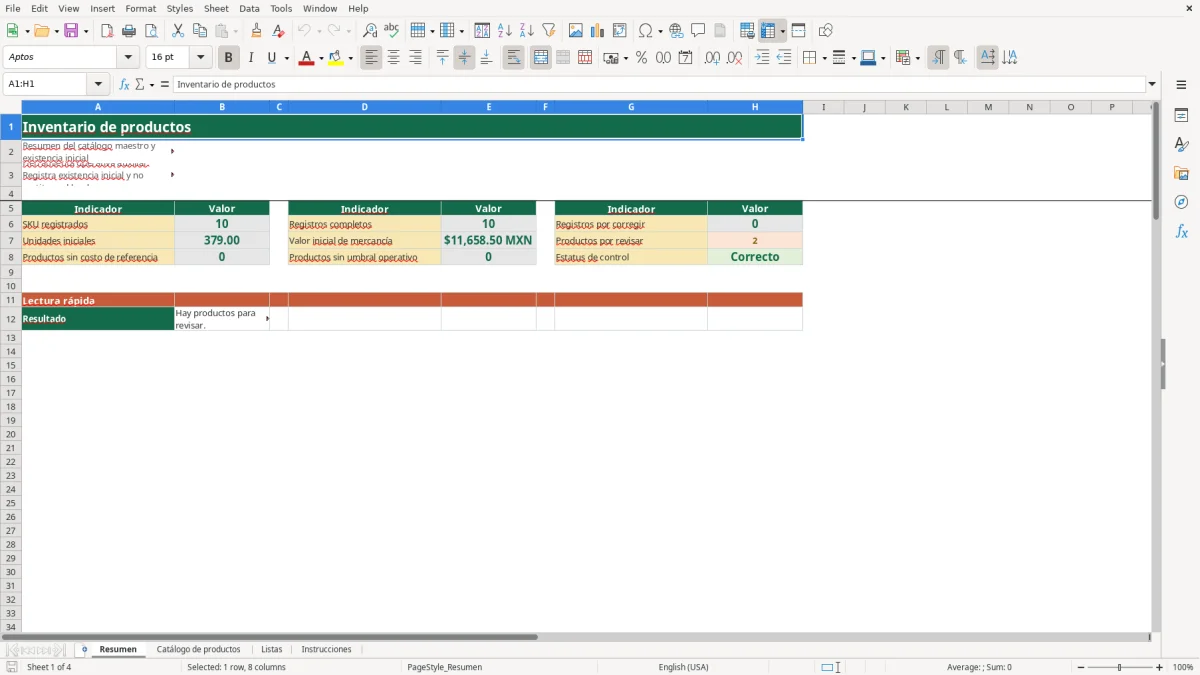Cut the selection with scissors icon

178,31
